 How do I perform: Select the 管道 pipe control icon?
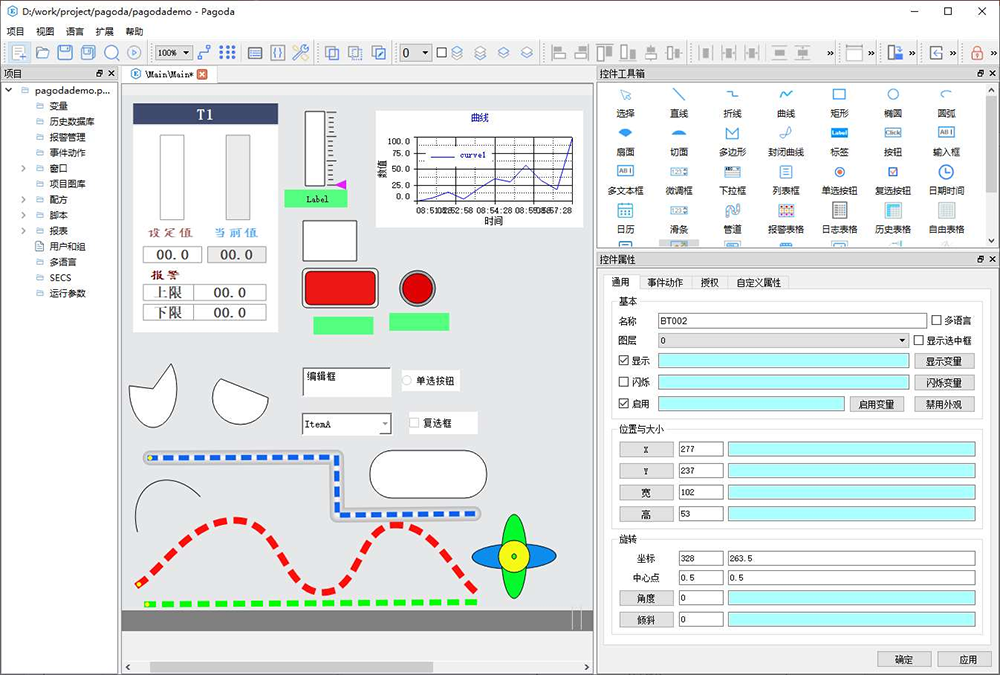click(x=732, y=211)
